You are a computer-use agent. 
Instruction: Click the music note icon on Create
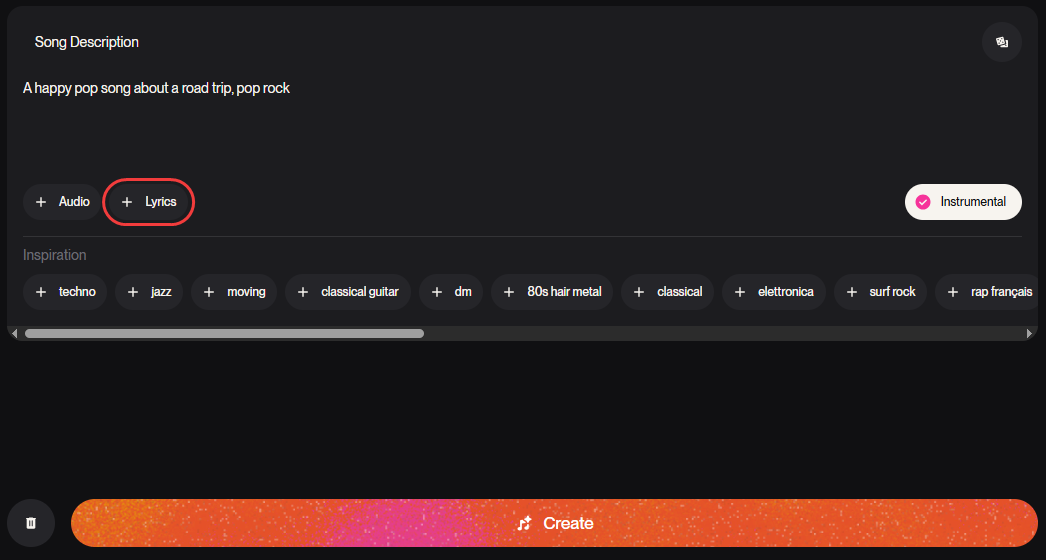[x=525, y=523]
